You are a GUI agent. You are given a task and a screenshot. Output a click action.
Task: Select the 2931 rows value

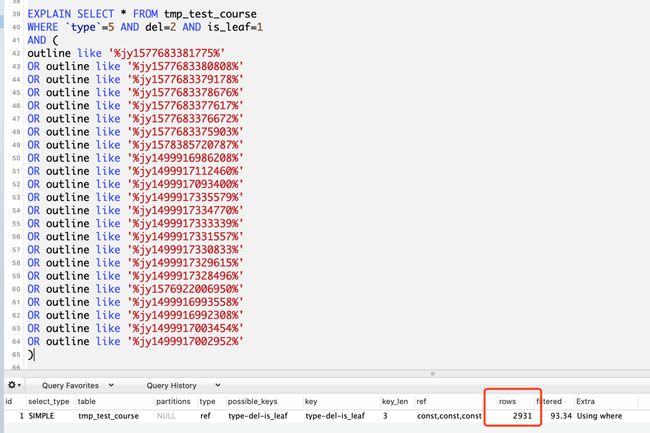[522, 416]
